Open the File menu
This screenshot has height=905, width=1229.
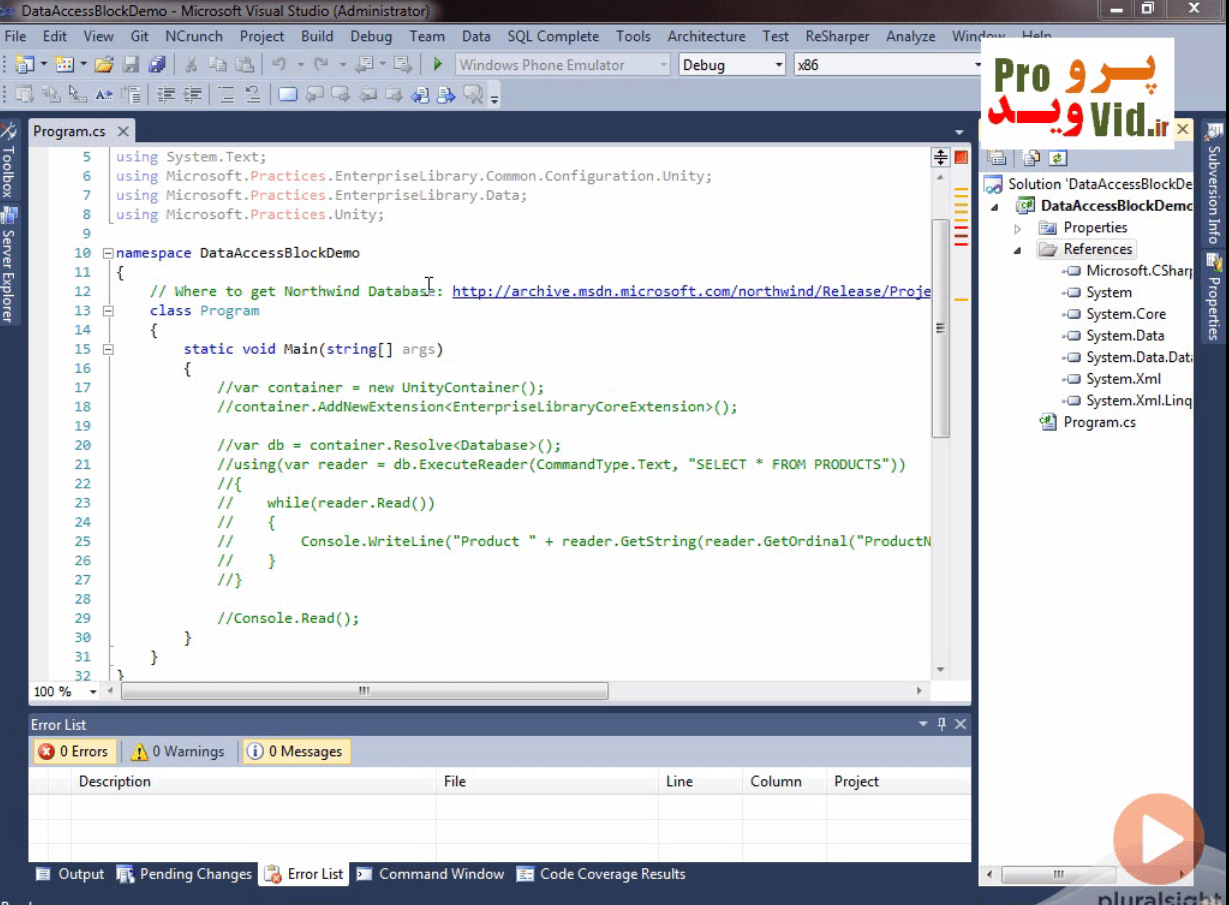15,36
